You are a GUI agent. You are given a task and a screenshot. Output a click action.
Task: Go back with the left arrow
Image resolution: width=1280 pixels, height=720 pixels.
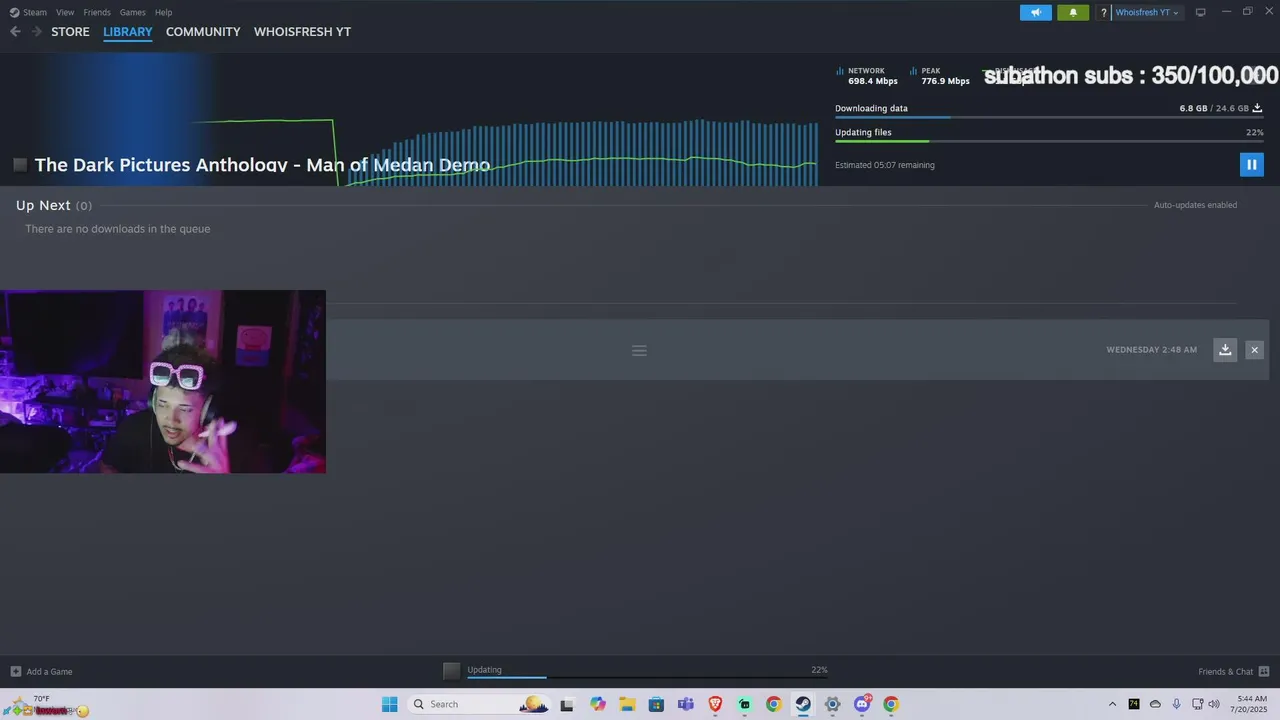[15, 32]
